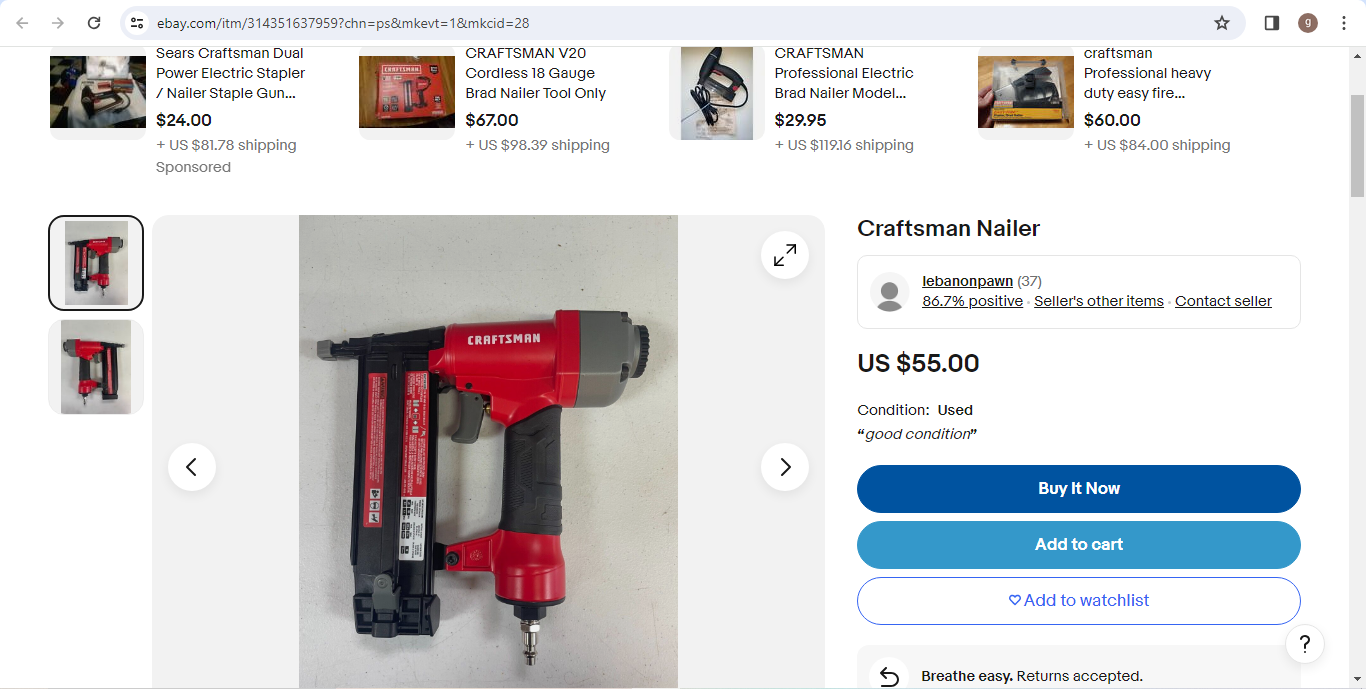Reload the page with the browser refresh icon
The height and width of the screenshot is (689, 1366).
point(94,23)
